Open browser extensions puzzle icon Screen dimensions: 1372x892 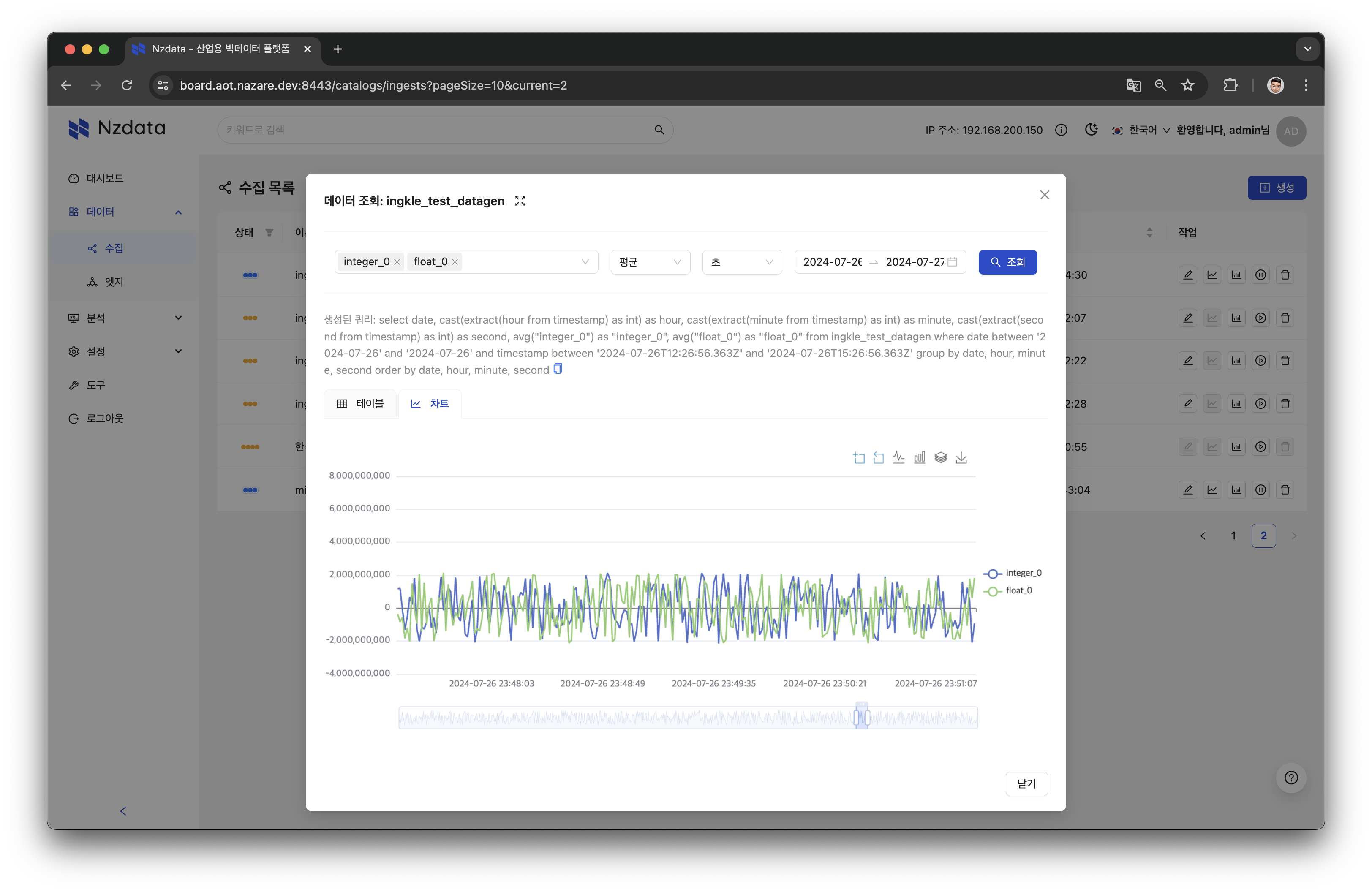1230,85
